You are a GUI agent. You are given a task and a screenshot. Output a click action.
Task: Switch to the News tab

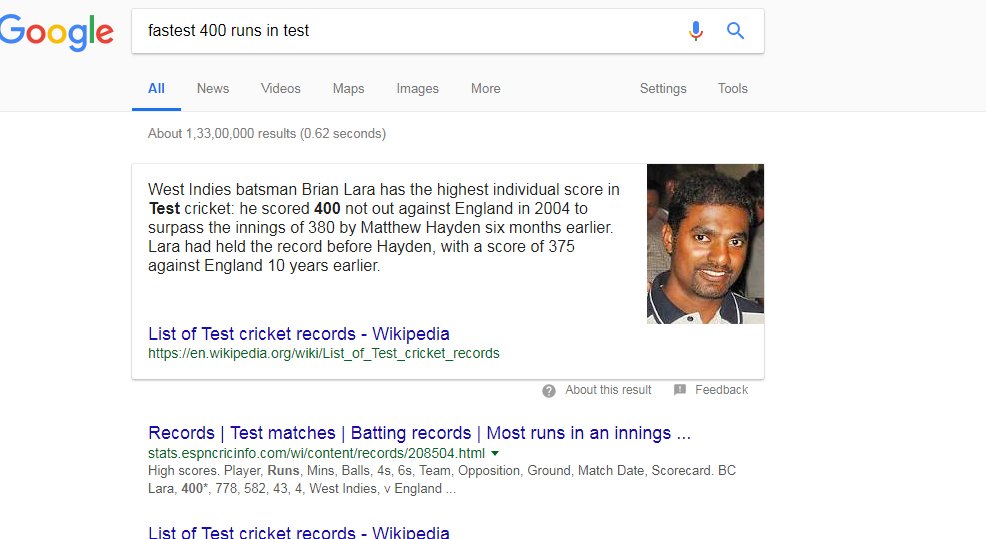(213, 89)
